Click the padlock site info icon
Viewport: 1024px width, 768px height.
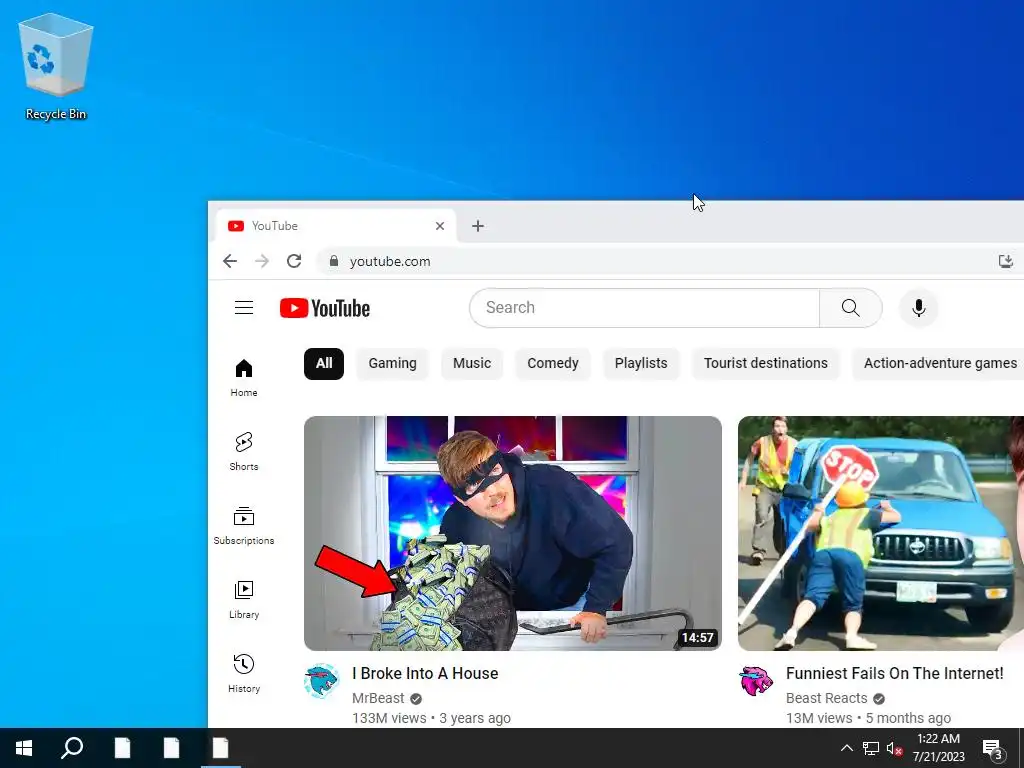pyautogui.click(x=334, y=261)
